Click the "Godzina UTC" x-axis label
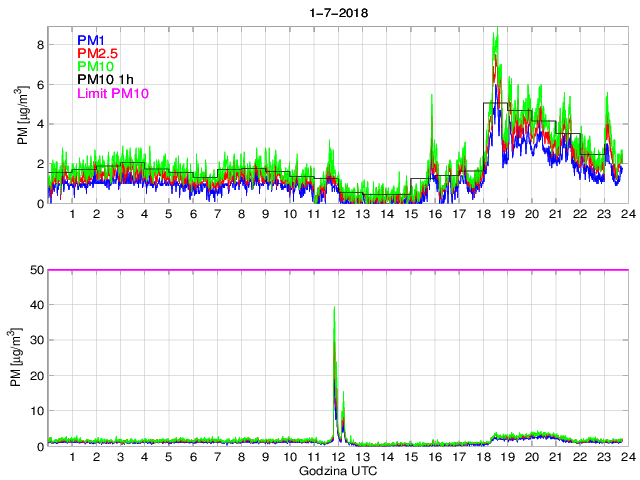Screen dimensions: 640x480 pyautogui.click(x=336, y=469)
